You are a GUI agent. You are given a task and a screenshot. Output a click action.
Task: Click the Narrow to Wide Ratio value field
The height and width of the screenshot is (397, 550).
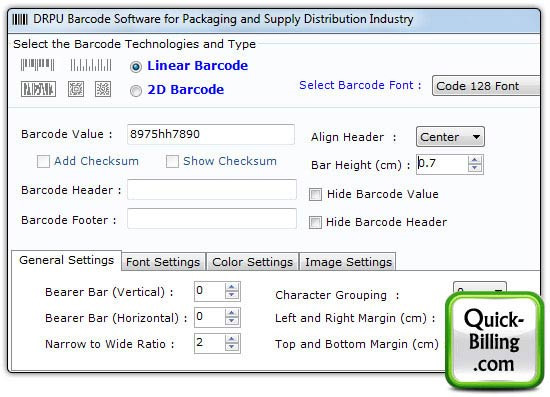coord(210,343)
